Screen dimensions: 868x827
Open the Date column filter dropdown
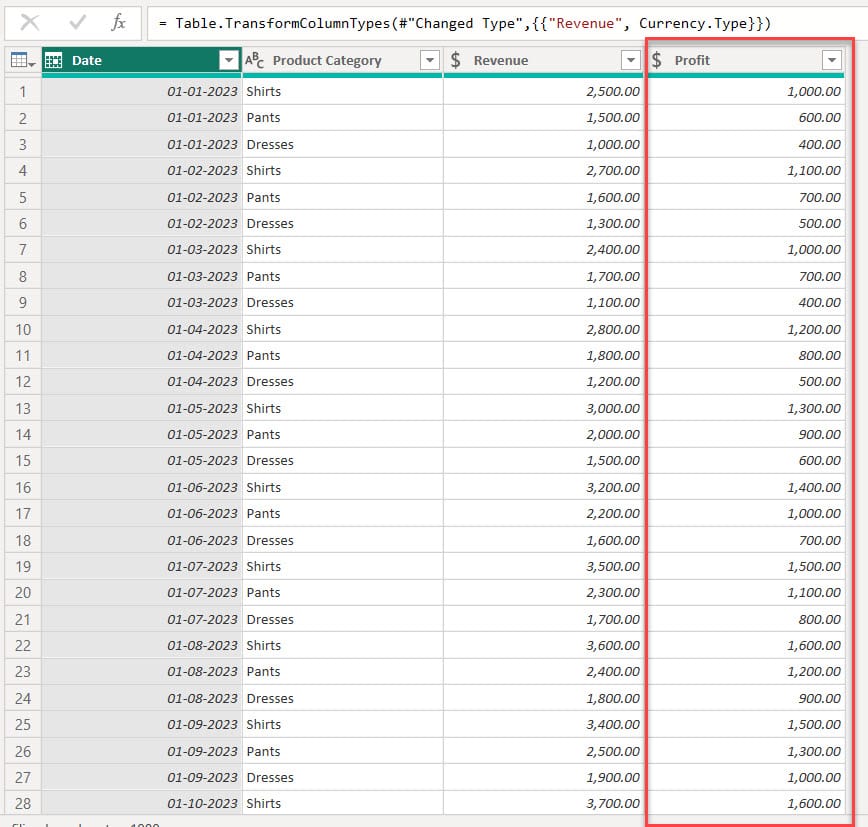click(229, 60)
